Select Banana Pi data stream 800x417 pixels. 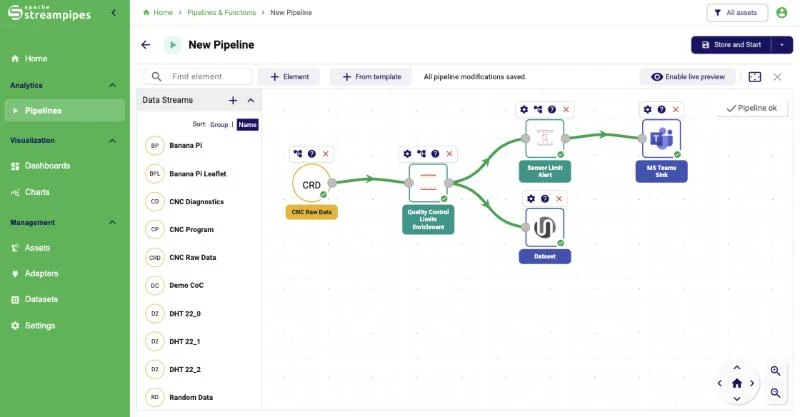[x=199, y=145]
